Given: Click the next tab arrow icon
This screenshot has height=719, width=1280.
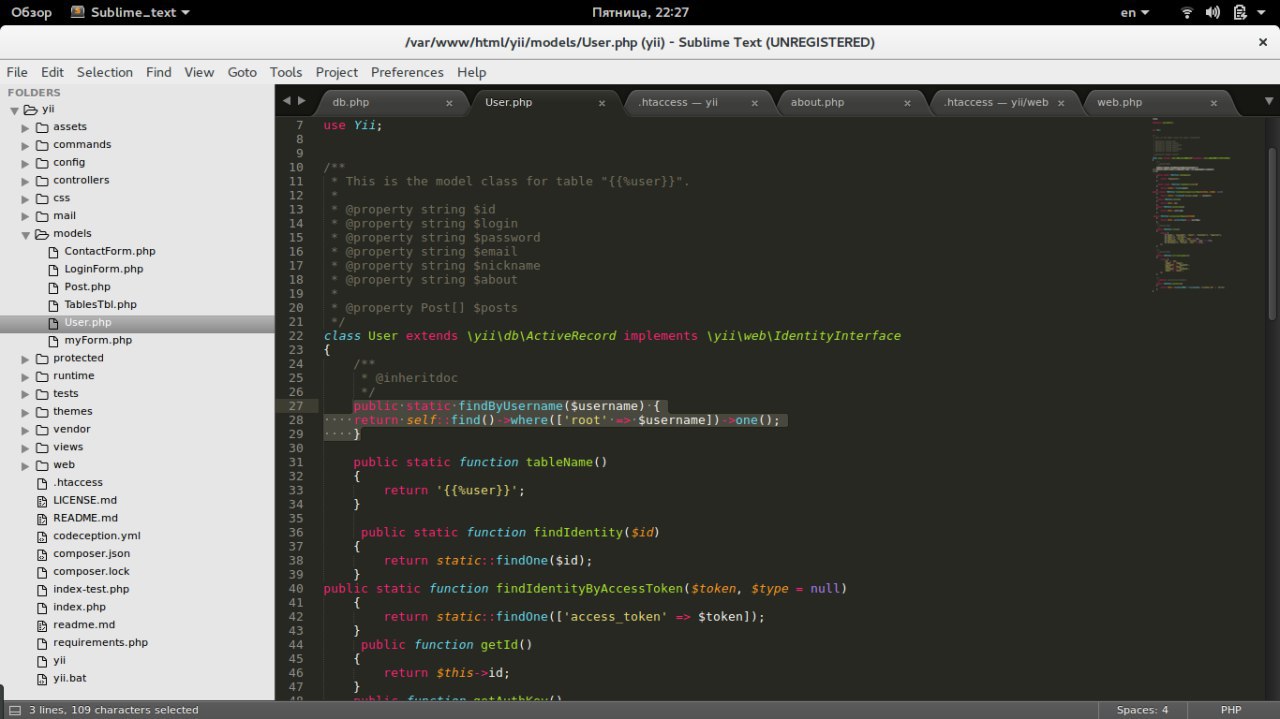Looking at the screenshot, I should (301, 101).
